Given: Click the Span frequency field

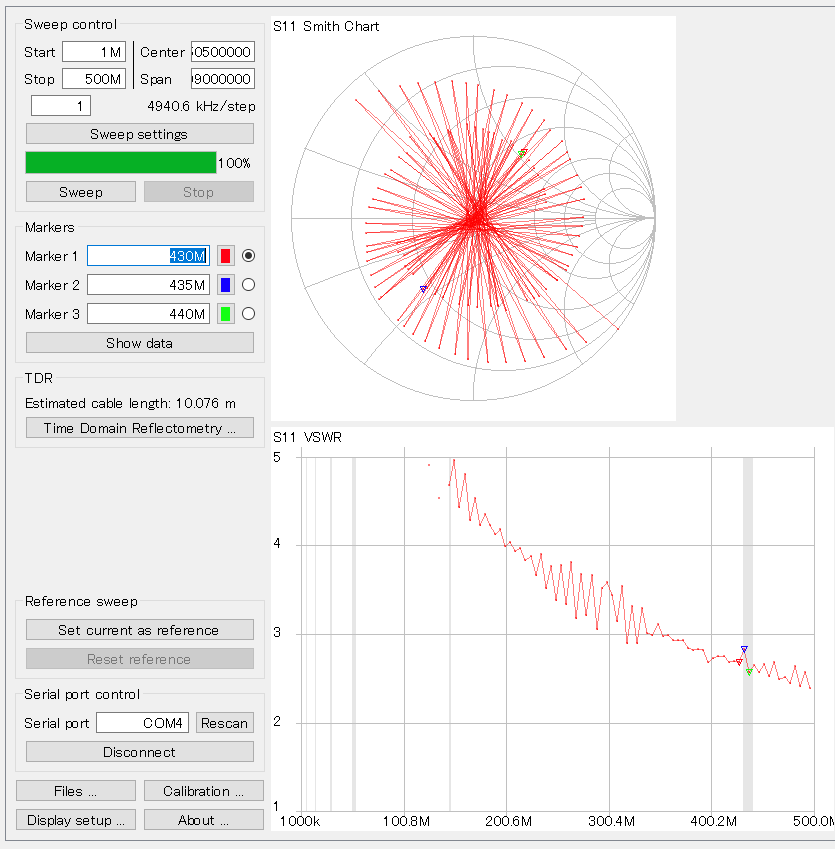Looking at the screenshot, I should (223, 79).
